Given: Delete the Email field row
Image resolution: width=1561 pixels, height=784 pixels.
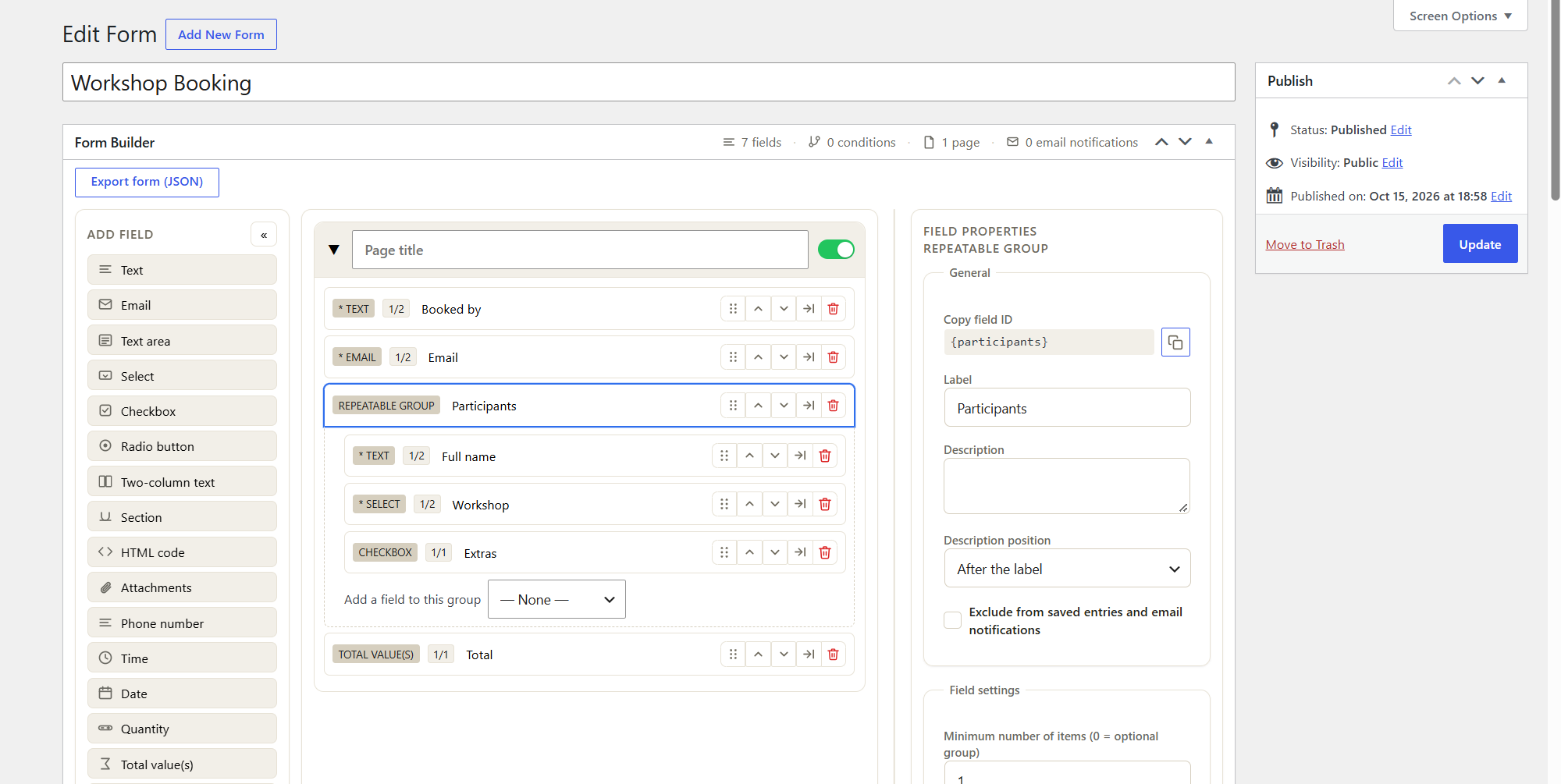Looking at the screenshot, I should tap(833, 357).
